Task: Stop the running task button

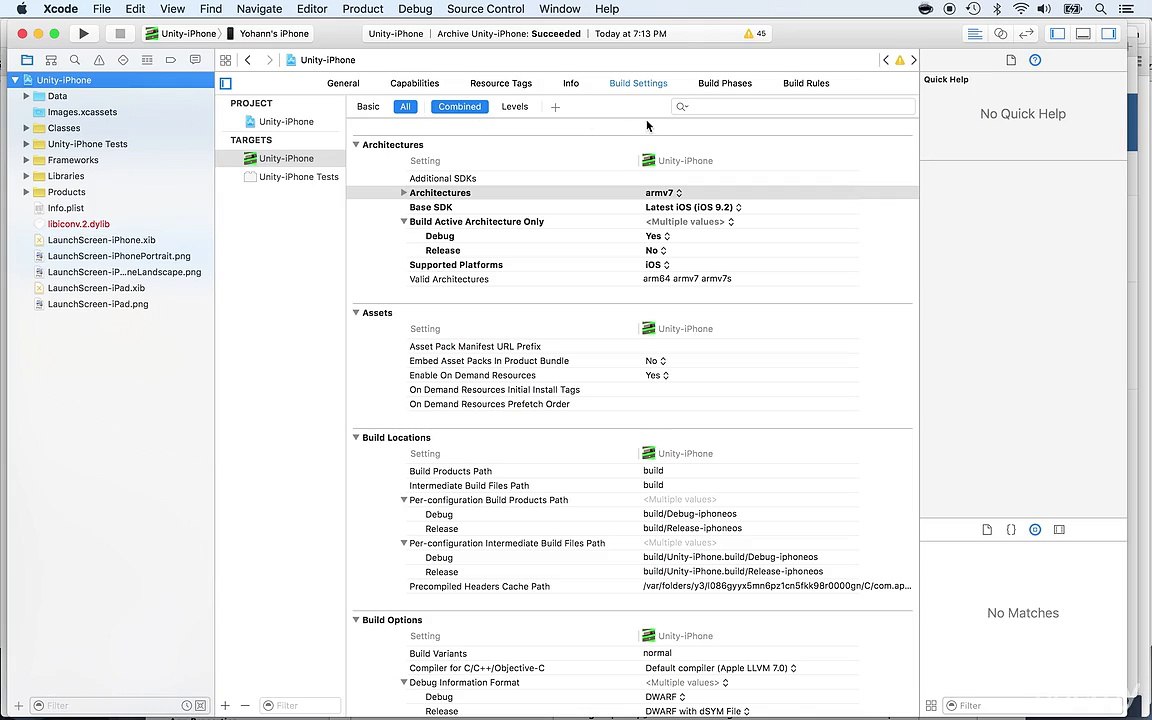Action: [x=120, y=33]
